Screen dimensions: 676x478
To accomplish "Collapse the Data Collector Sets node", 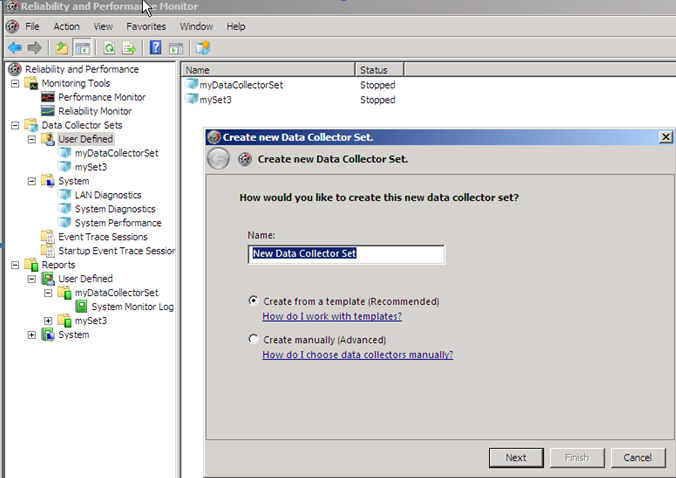I will (x=15, y=125).
